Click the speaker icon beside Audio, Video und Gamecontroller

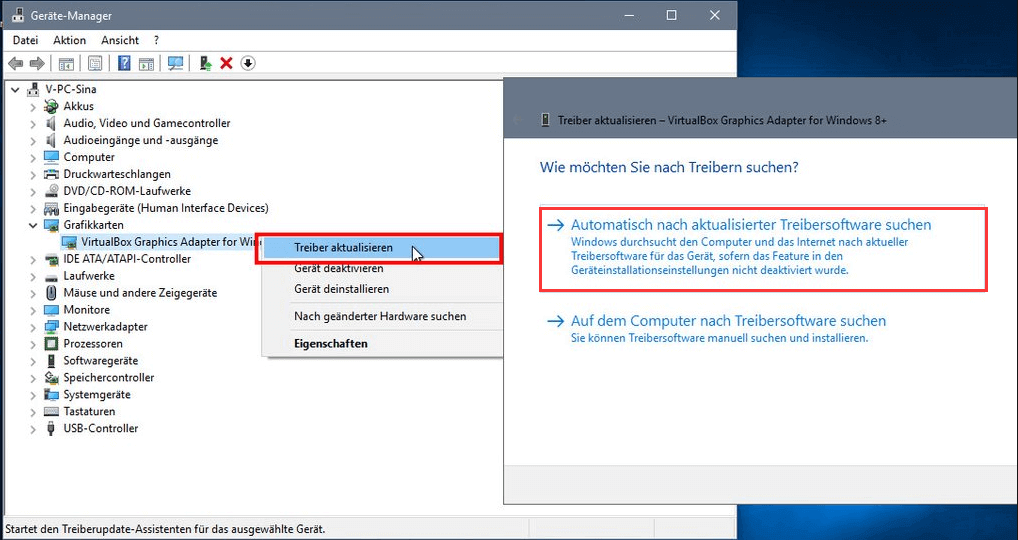tap(51, 123)
